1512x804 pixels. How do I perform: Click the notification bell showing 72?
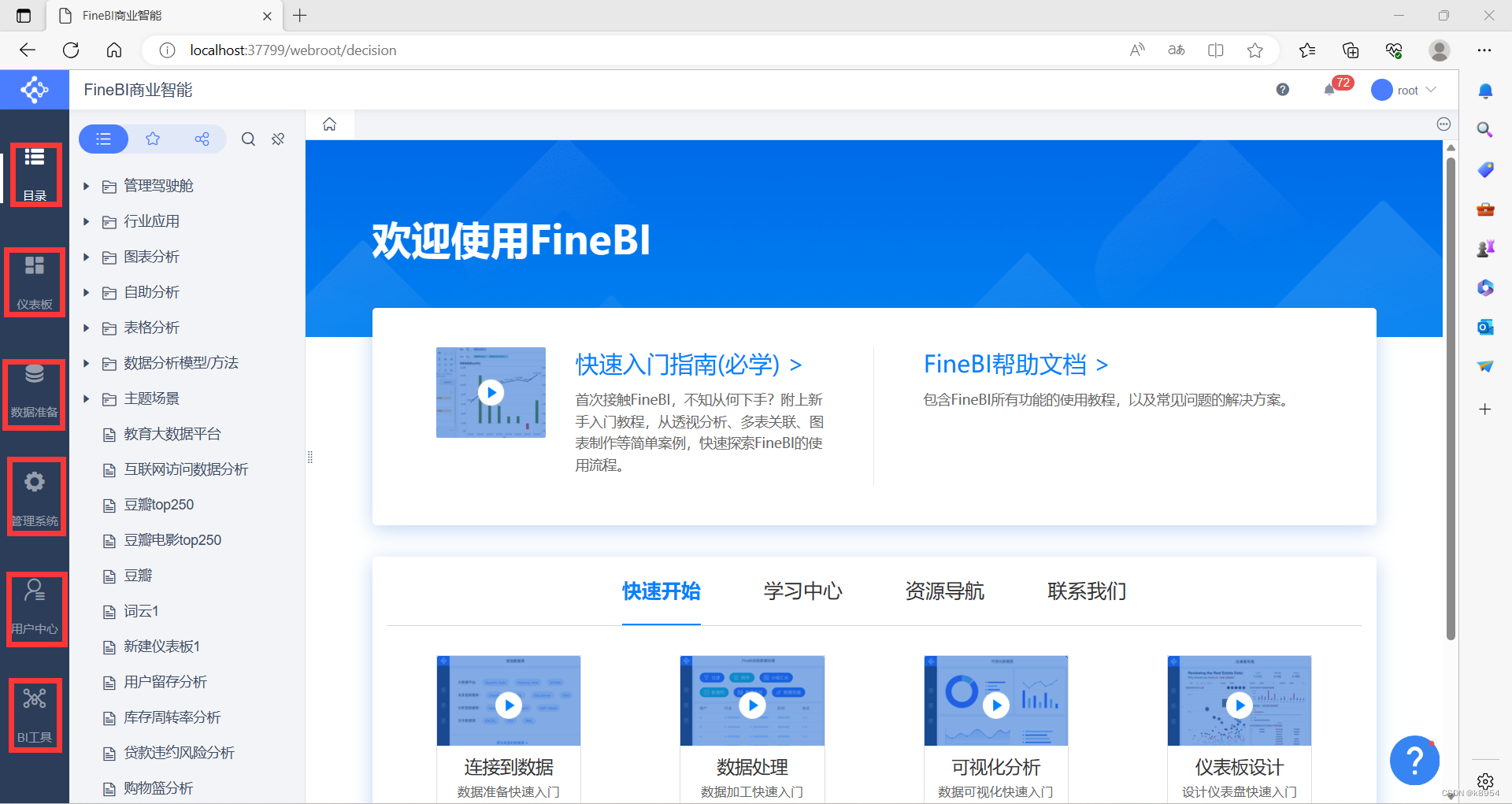click(1329, 89)
